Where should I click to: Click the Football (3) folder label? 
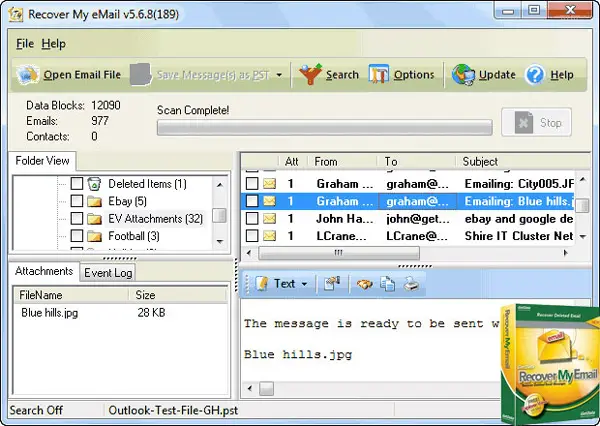(x=134, y=236)
